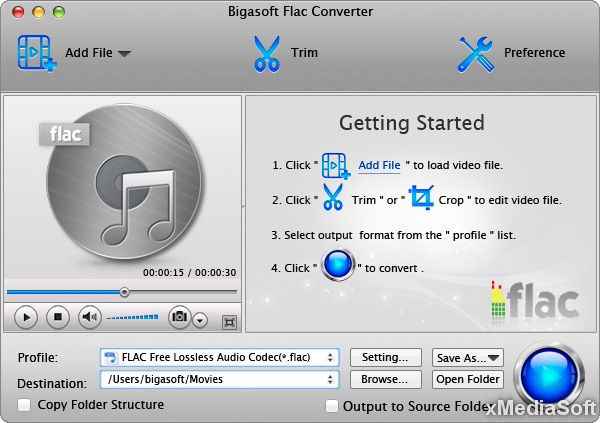This screenshot has width=600, height=423.
Task: Click the Preference text label in toolbar
Action: pyautogui.click(x=534, y=52)
